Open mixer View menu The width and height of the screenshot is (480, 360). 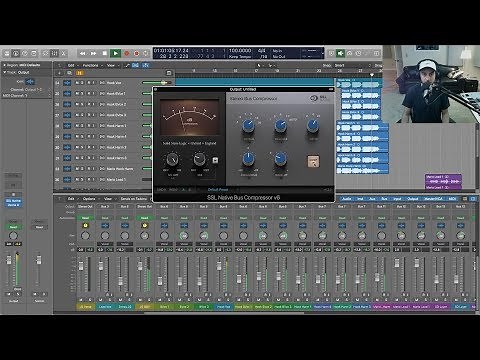108,199
